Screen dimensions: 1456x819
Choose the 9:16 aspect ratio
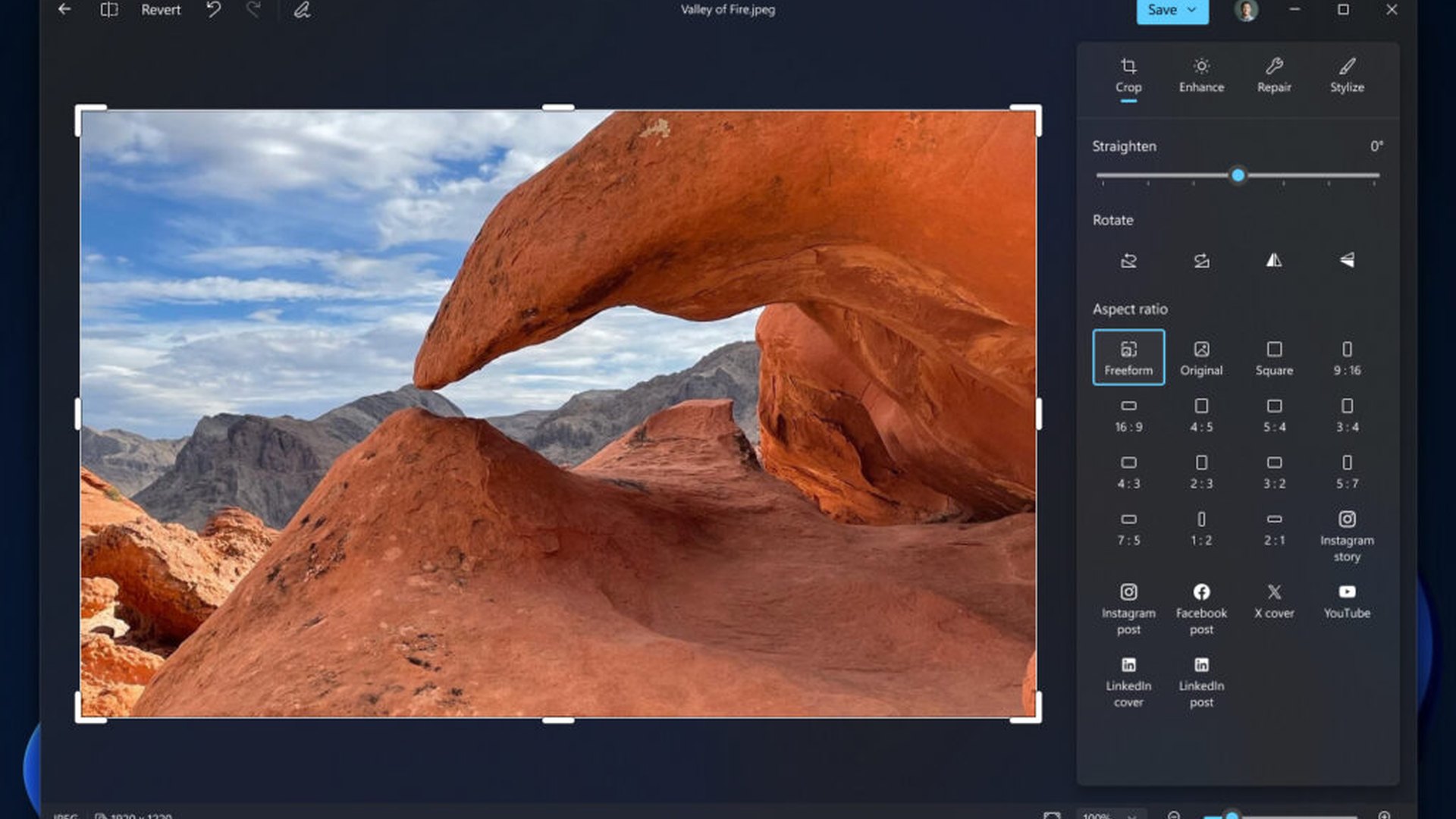(x=1347, y=358)
